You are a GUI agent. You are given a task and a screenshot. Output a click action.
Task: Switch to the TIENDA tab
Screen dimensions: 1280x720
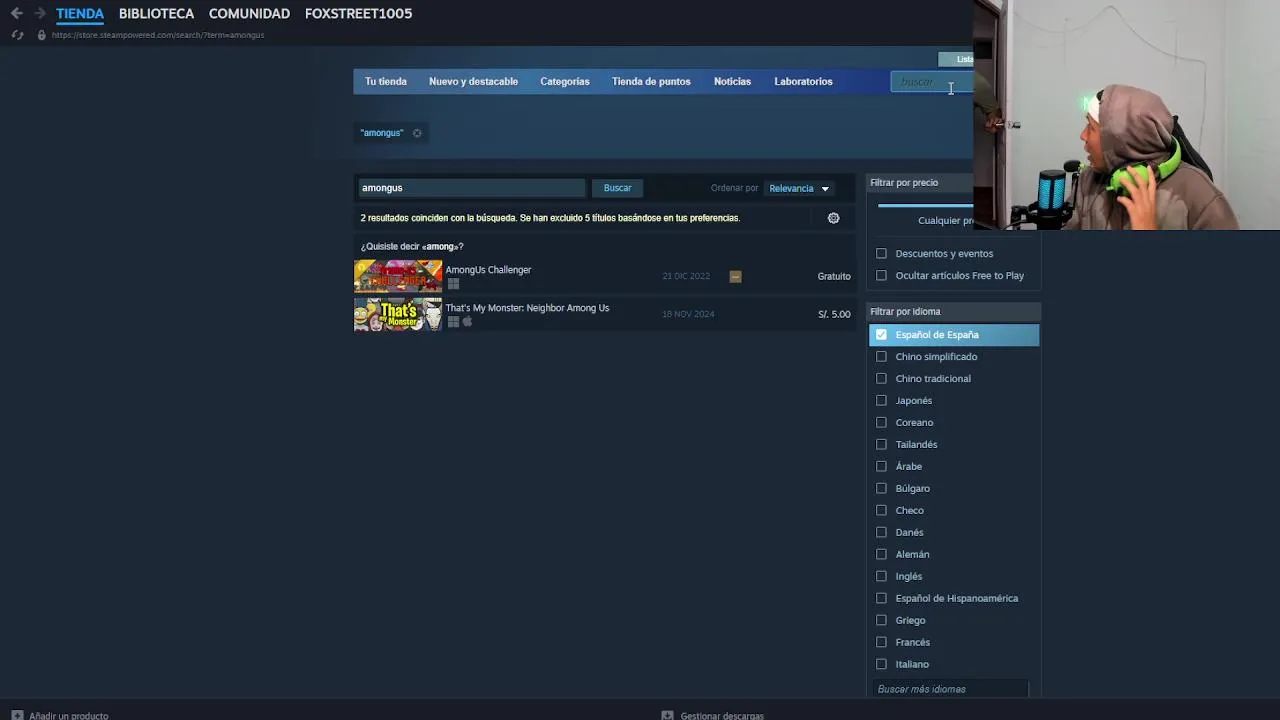click(80, 14)
